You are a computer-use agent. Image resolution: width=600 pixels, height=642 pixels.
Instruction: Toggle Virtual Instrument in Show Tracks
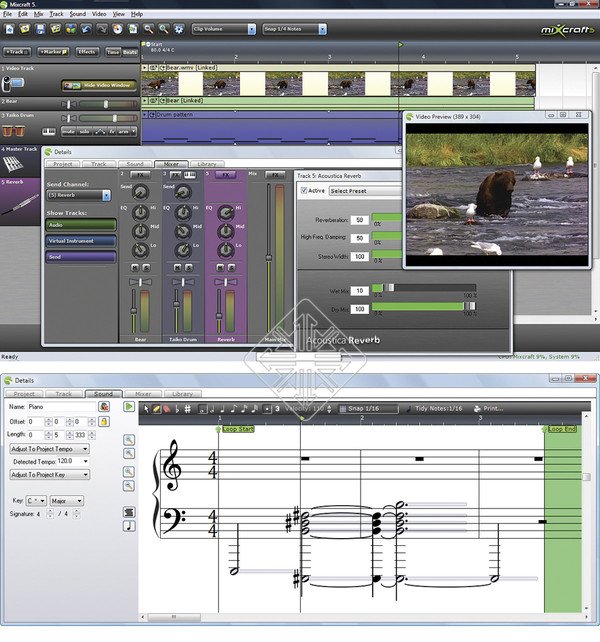pyautogui.click(x=80, y=241)
